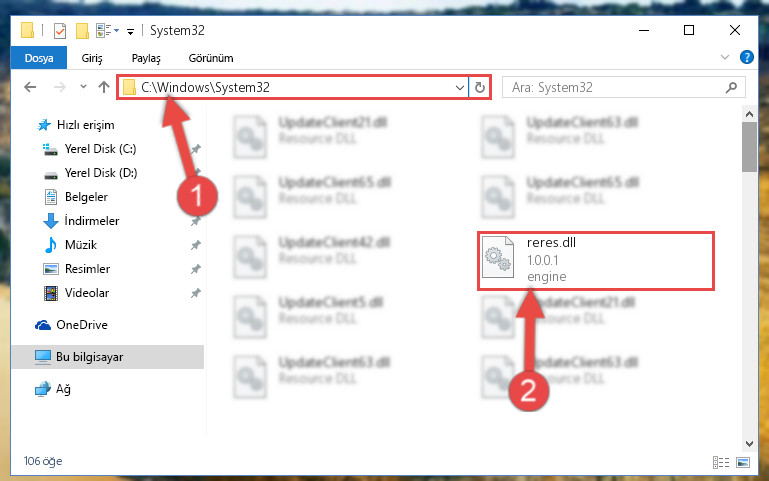Open the Görünüm ribbon tab

point(211,58)
